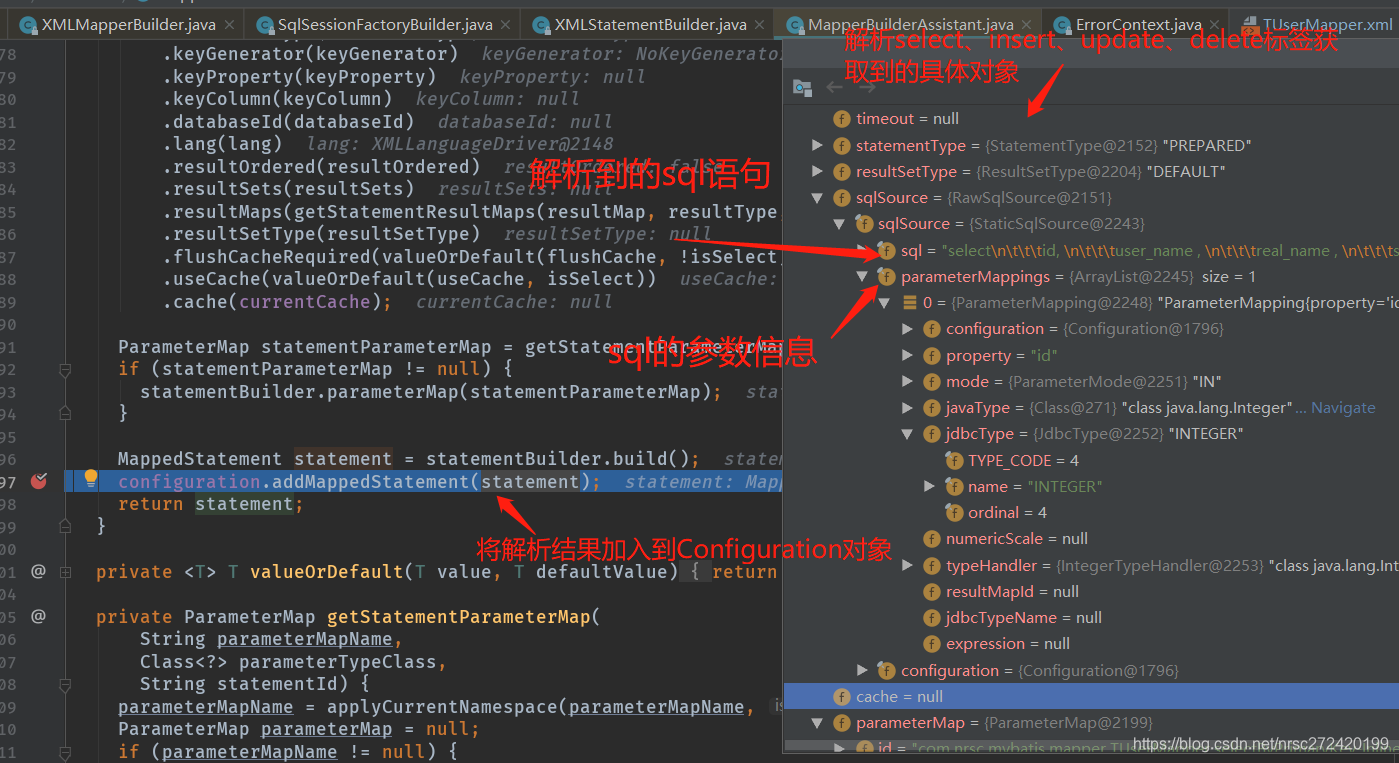This screenshot has width=1399, height=763.
Task: Click field icon next to numericScale
Action: [x=932, y=538]
